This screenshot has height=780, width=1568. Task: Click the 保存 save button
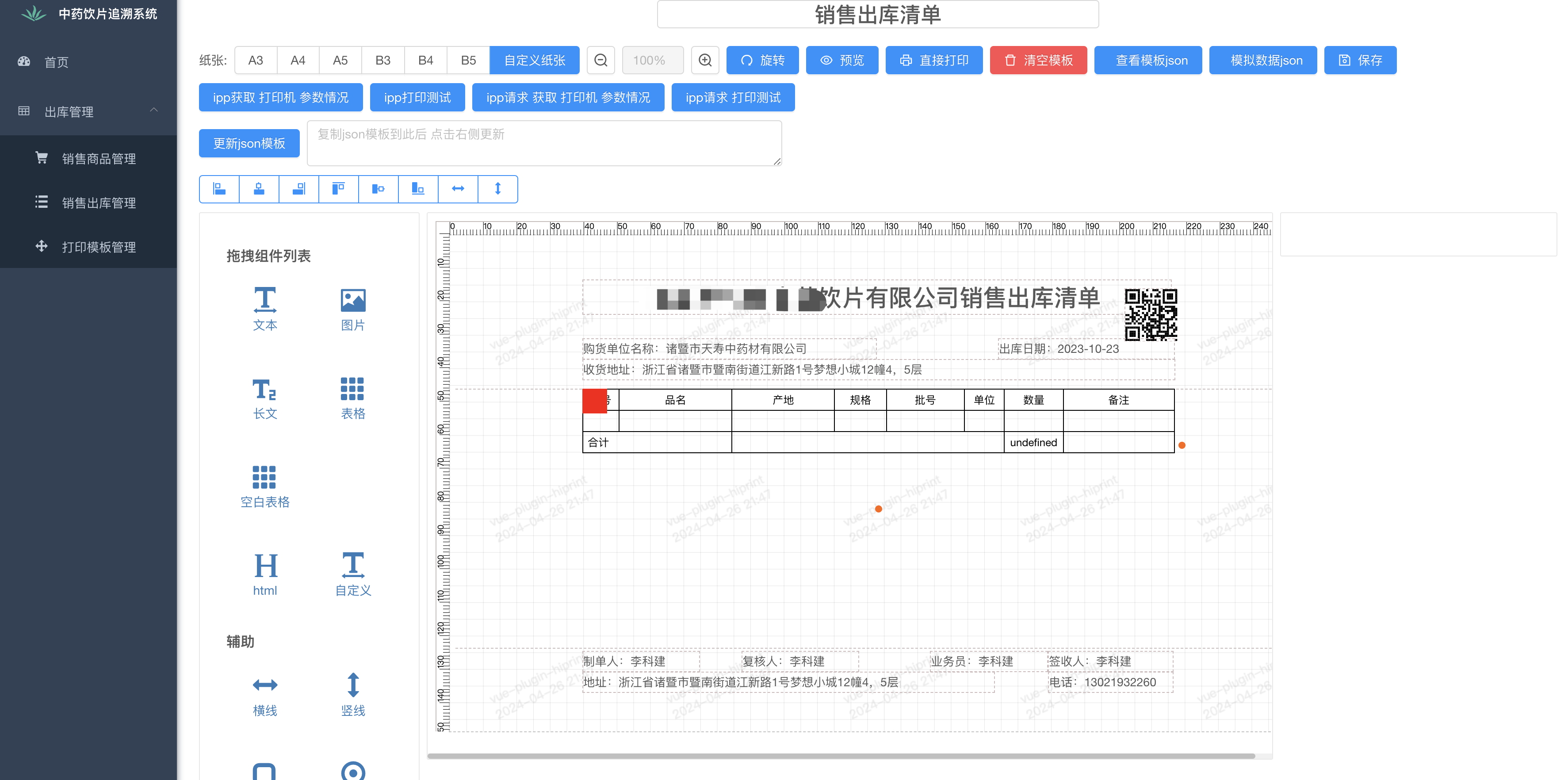[1361, 60]
